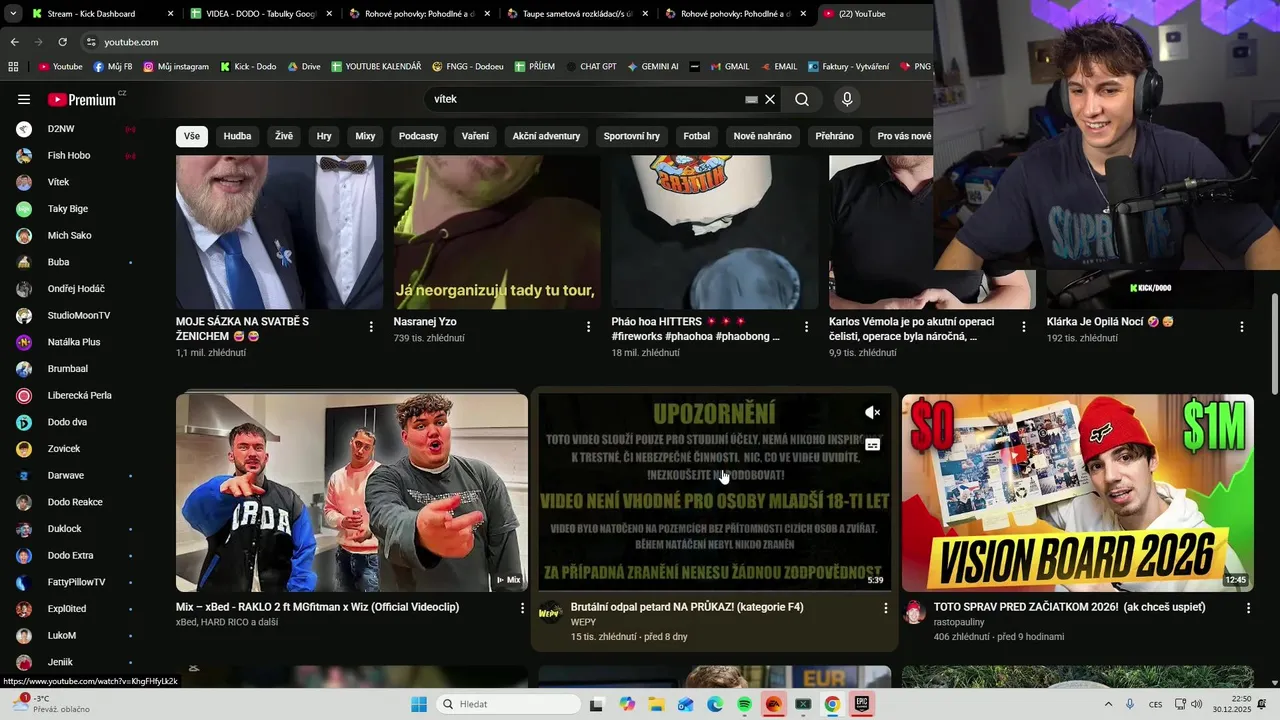Click the search magnifier button
The image size is (1280, 720).
click(x=802, y=99)
